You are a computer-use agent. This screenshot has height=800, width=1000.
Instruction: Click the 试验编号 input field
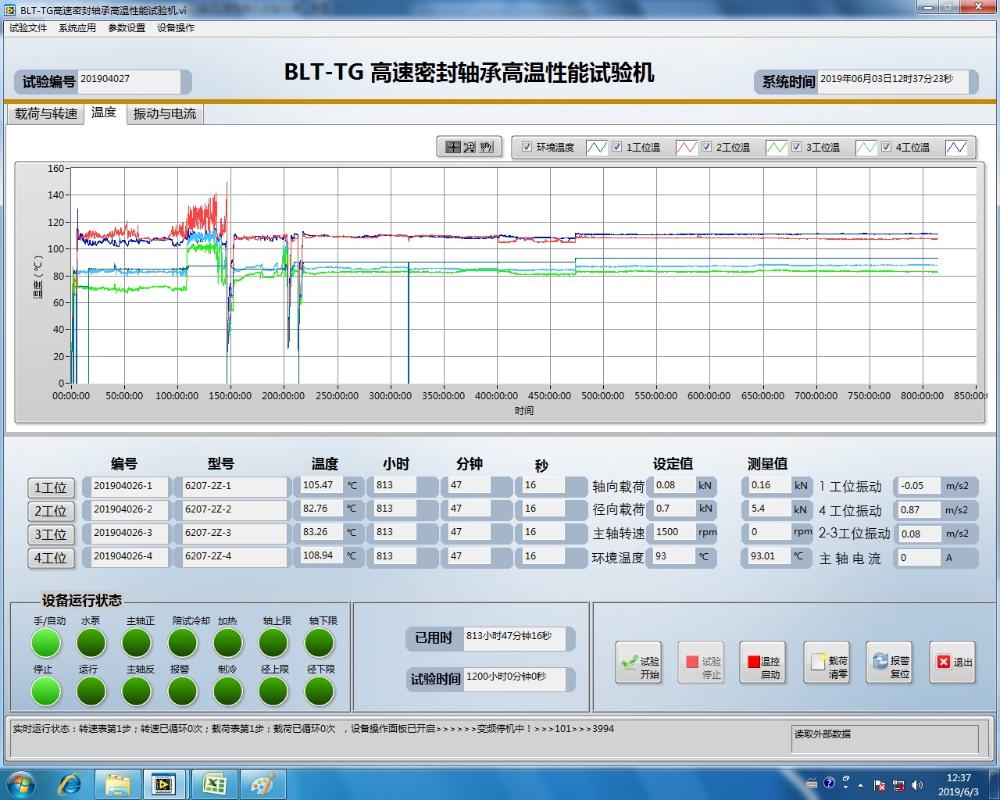pyautogui.click(x=129, y=80)
